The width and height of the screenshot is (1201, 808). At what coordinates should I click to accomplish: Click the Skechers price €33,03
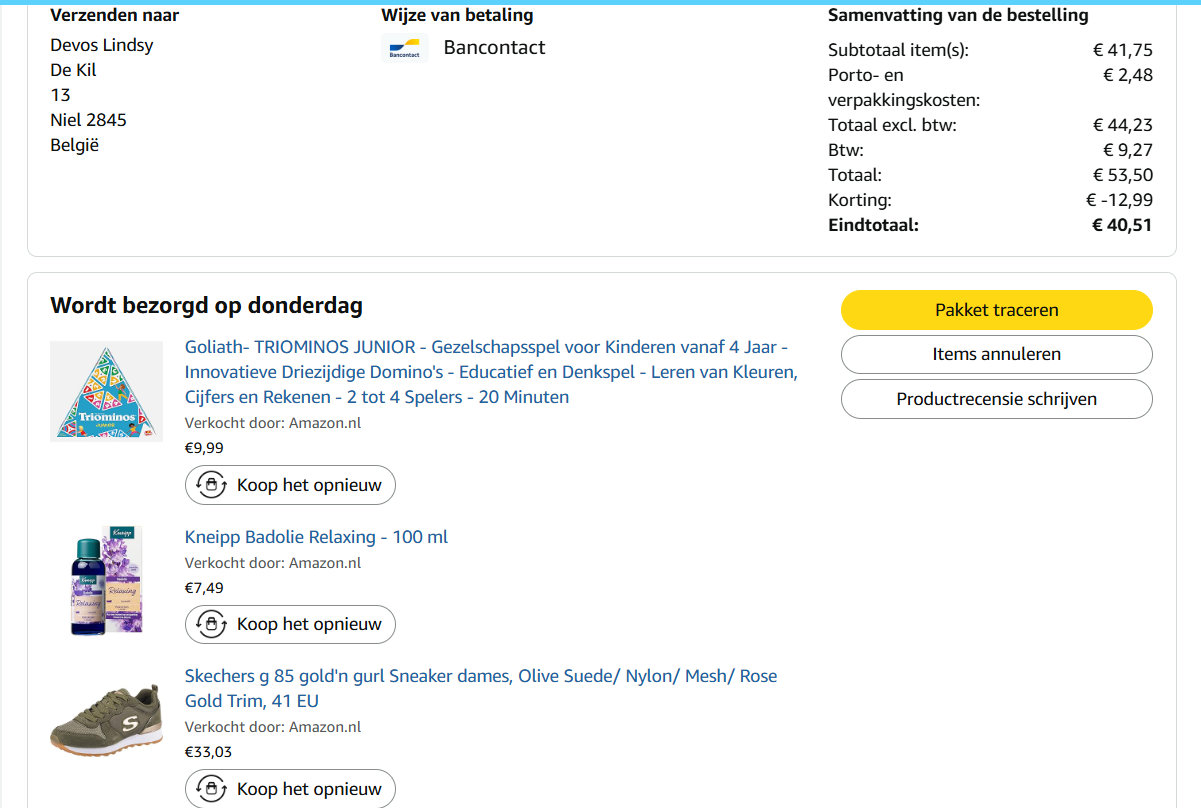pos(208,752)
